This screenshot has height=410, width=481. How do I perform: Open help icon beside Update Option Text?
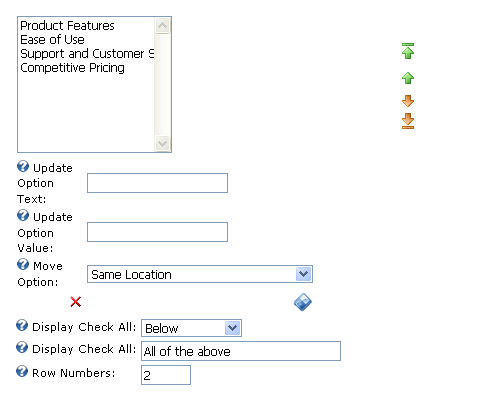tap(23, 166)
